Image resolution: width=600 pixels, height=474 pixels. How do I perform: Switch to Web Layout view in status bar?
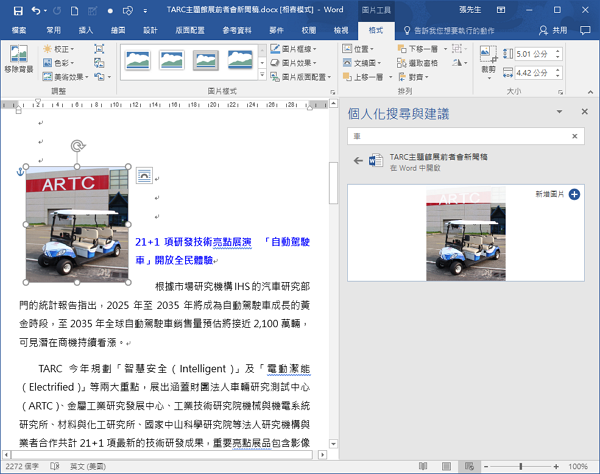[469, 466]
